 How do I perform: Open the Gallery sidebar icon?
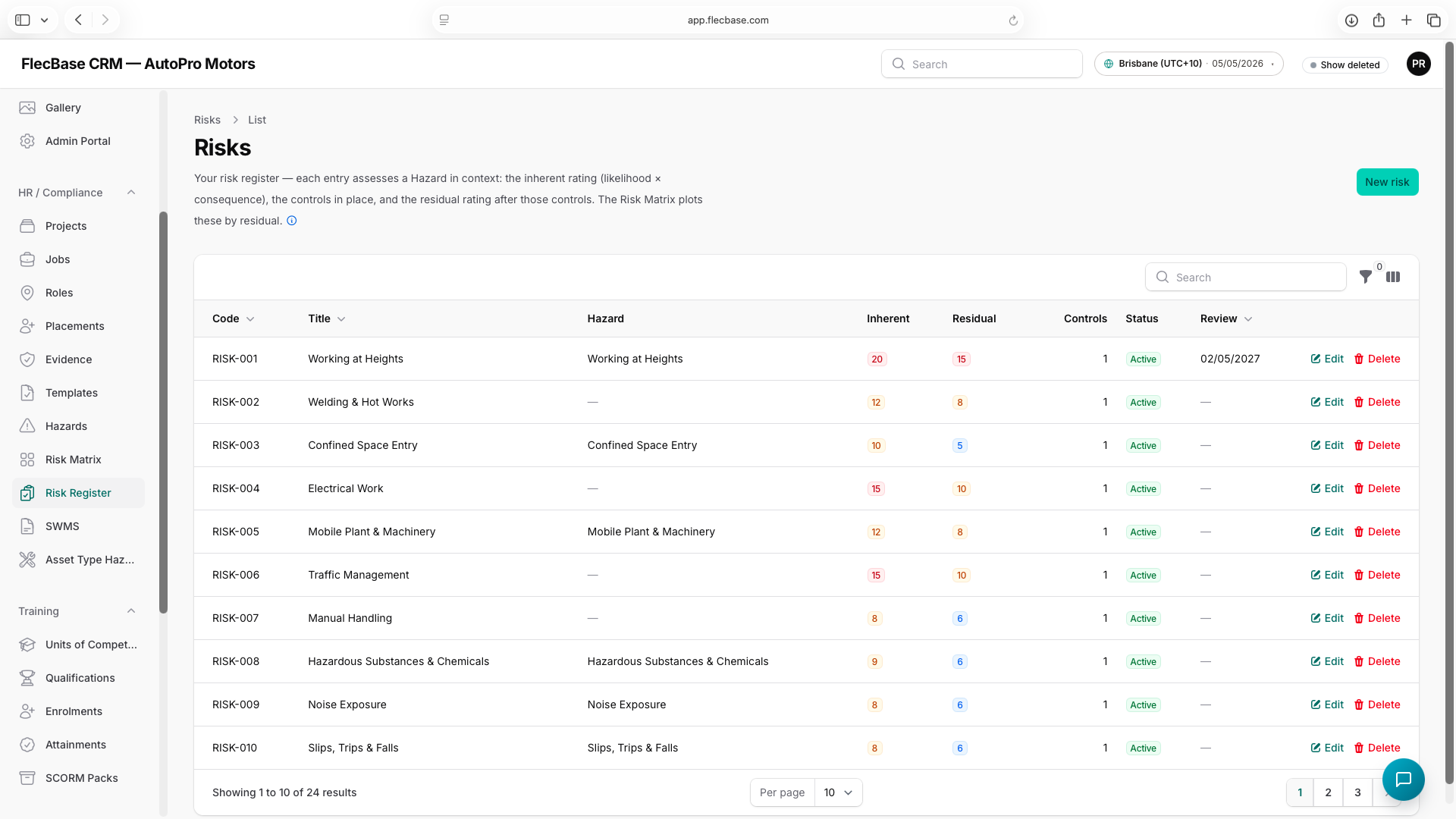pyautogui.click(x=27, y=108)
